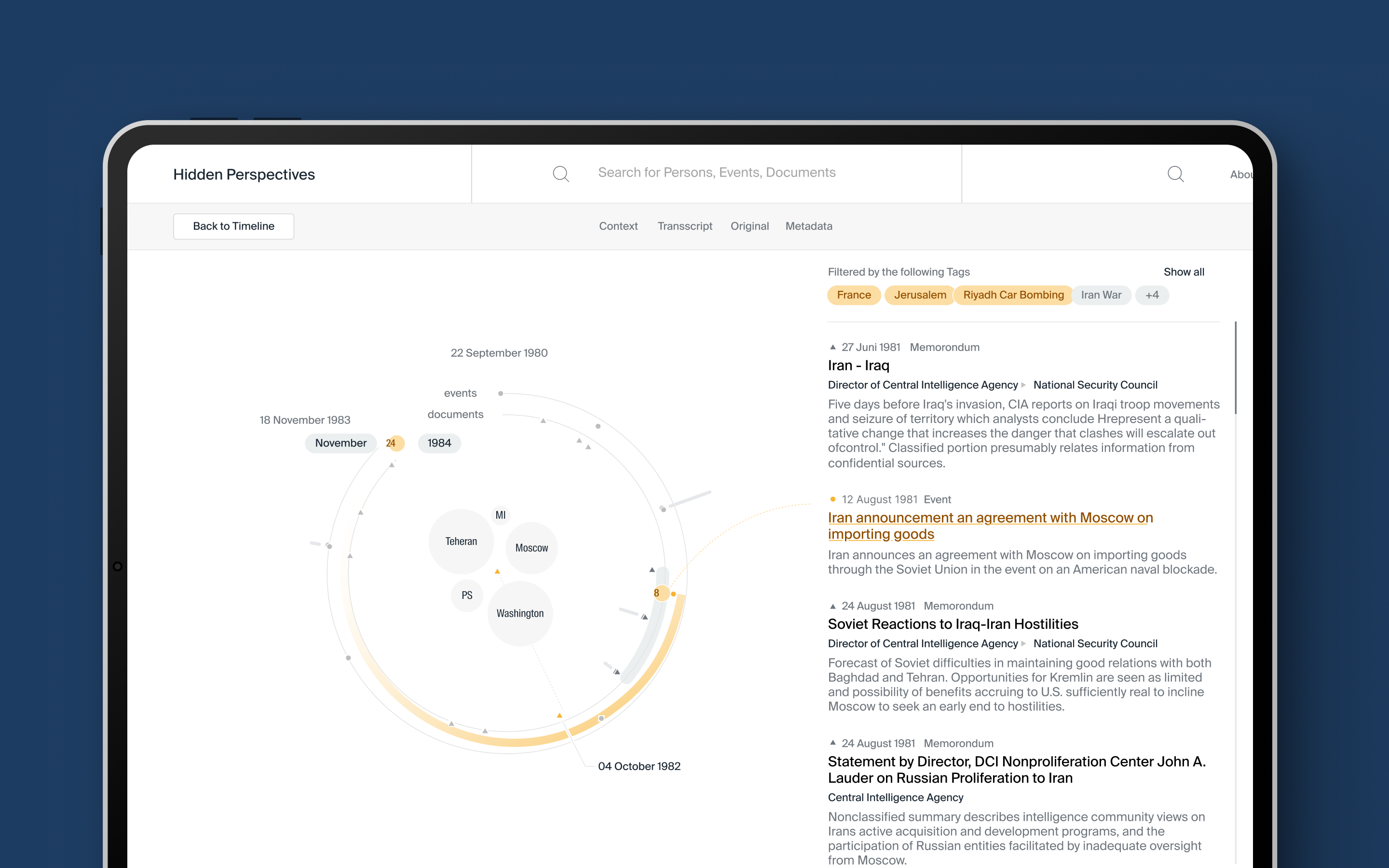Toggle the France tag filter
The width and height of the screenshot is (1389, 868).
point(854,295)
